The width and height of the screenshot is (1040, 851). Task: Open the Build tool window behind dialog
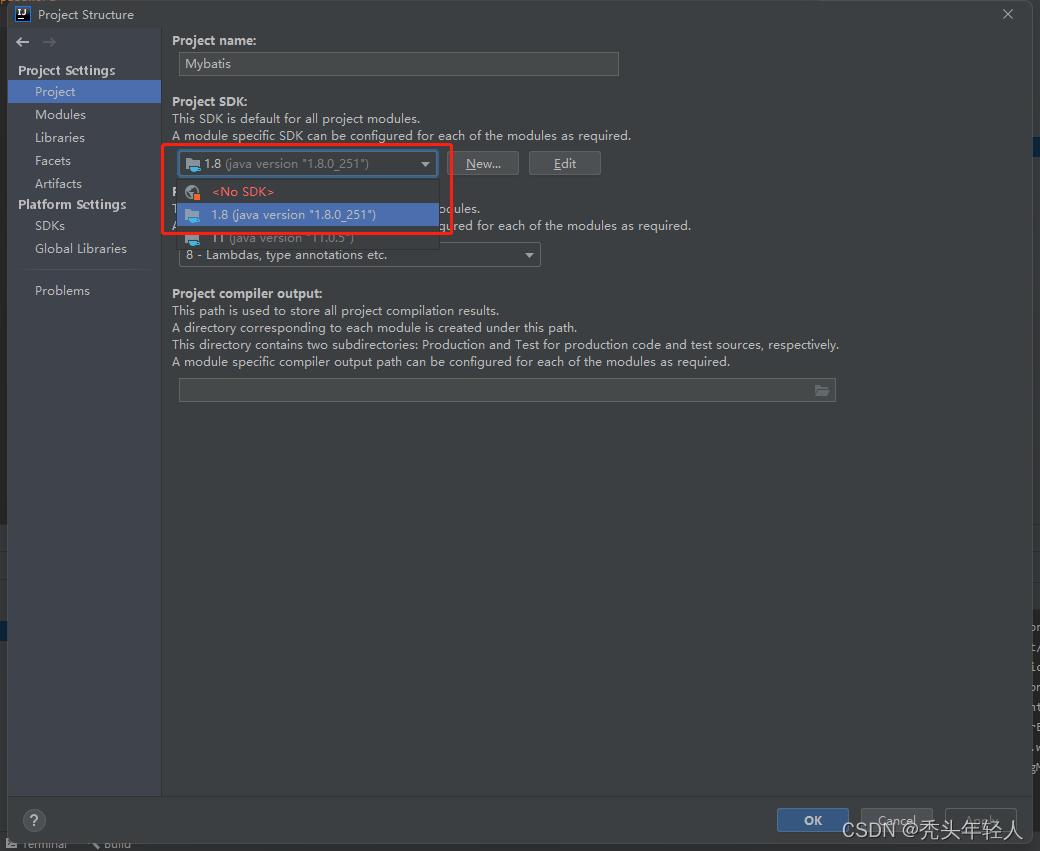click(111, 844)
